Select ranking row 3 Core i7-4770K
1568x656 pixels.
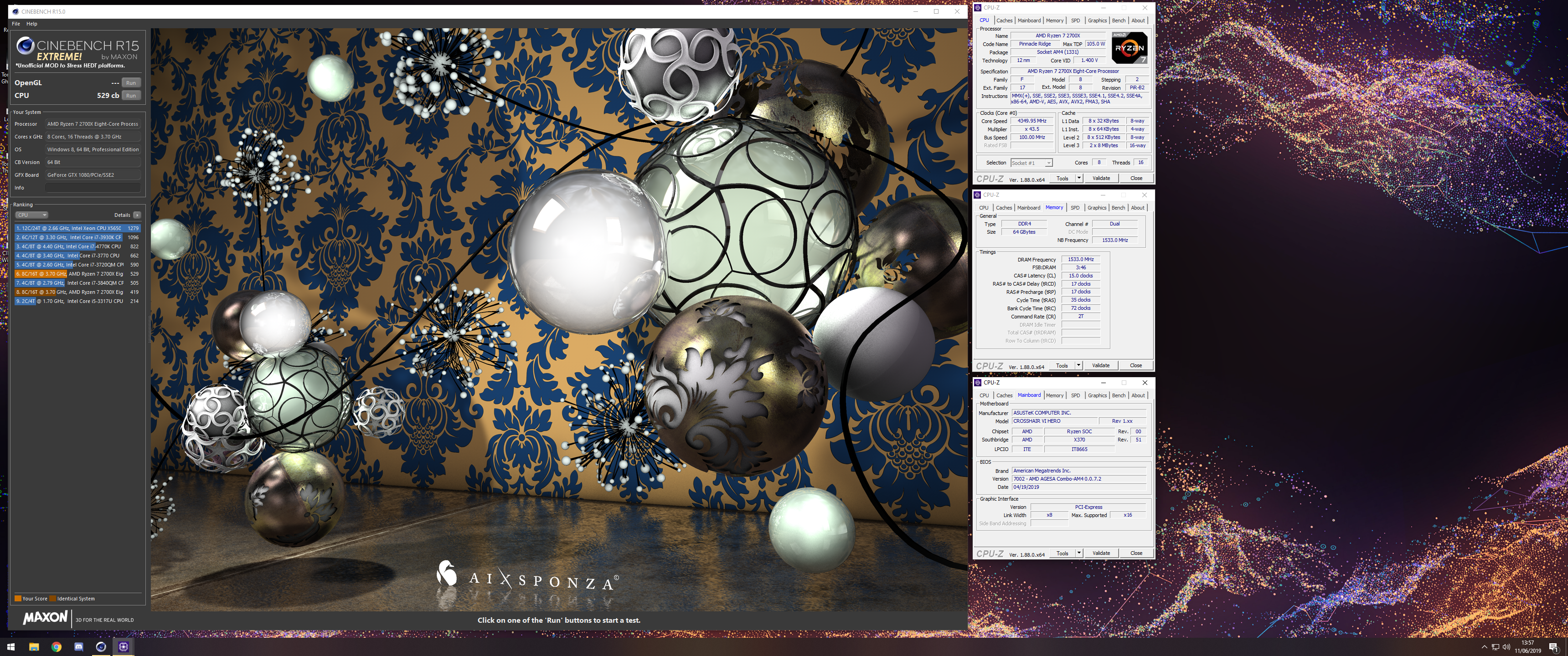pos(77,246)
